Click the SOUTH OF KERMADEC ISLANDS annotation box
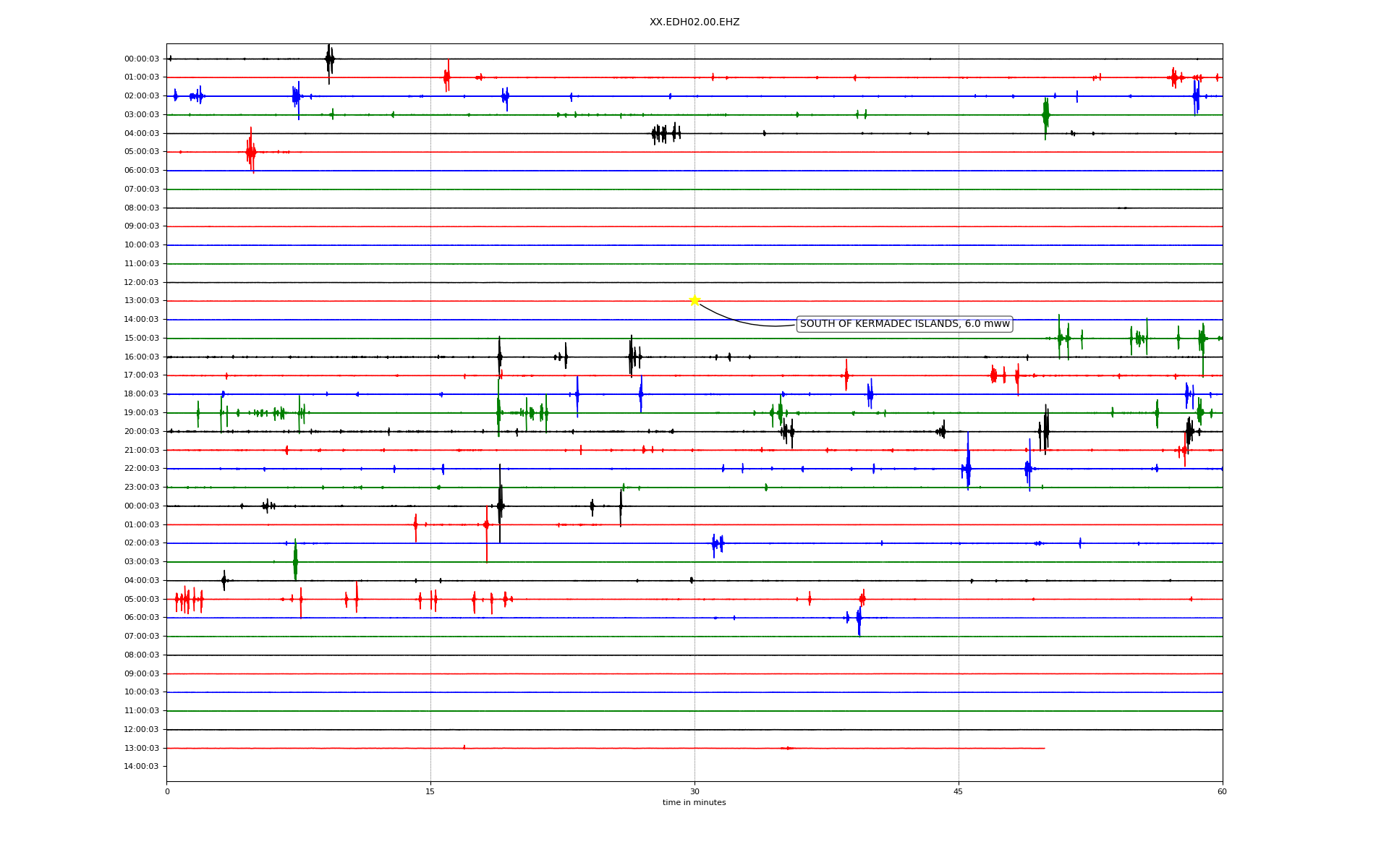This screenshot has height=868, width=1389. [904, 324]
